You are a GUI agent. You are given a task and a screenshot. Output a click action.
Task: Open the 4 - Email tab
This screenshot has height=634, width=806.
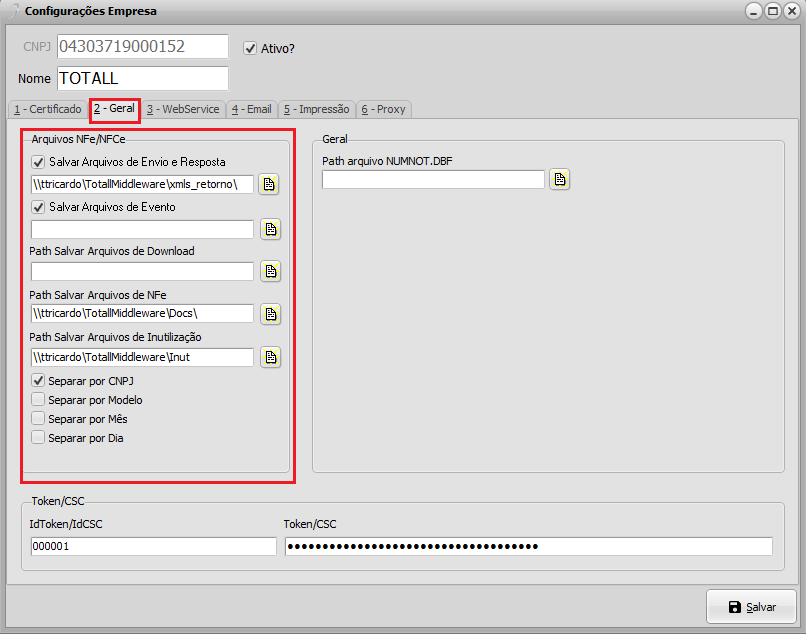coord(251,109)
